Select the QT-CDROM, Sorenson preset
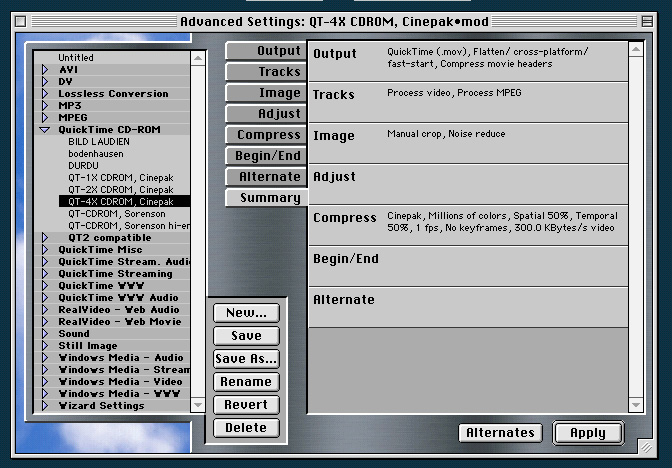The width and height of the screenshot is (672, 468). pos(115,214)
